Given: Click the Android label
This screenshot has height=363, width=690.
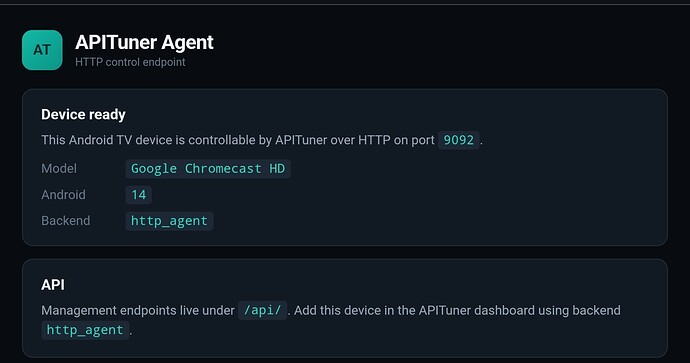Looking at the screenshot, I should coord(63,194).
